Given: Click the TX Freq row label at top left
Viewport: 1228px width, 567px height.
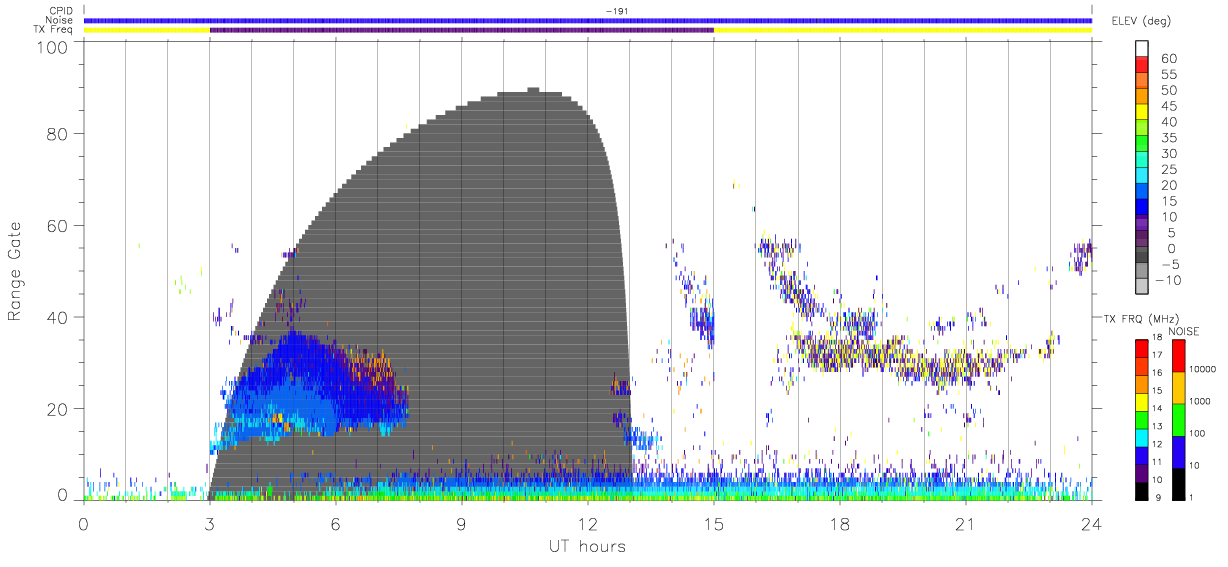Looking at the screenshot, I should [54, 30].
